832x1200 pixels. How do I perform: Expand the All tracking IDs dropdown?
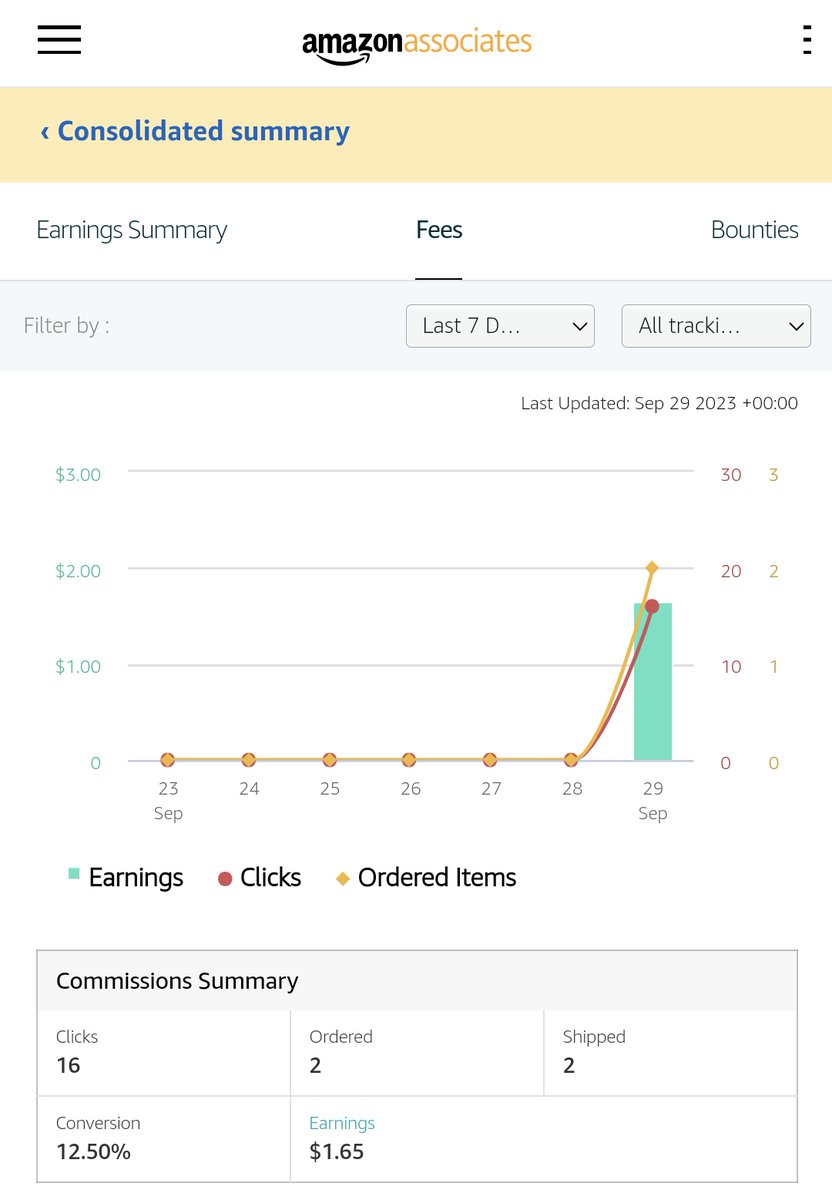(x=716, y=326)
